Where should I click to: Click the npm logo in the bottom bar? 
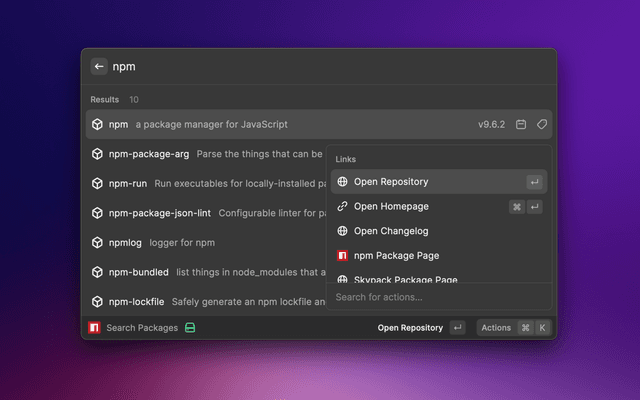(94, 328)
